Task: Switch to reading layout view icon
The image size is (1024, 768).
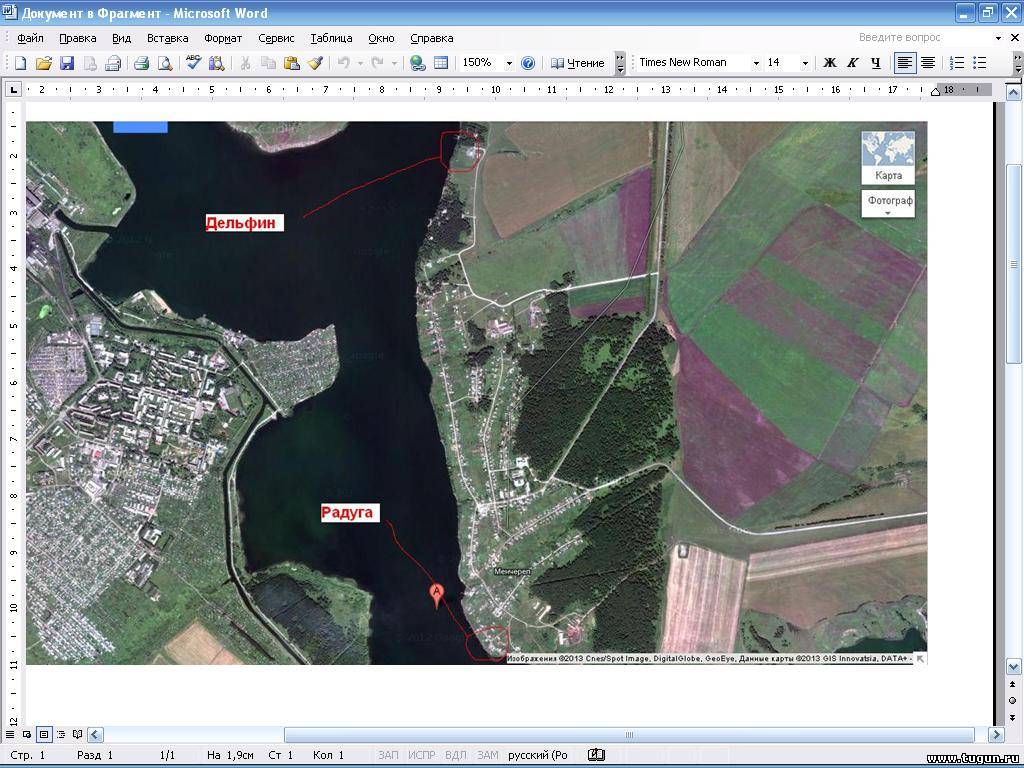Action: click(77, 735)
